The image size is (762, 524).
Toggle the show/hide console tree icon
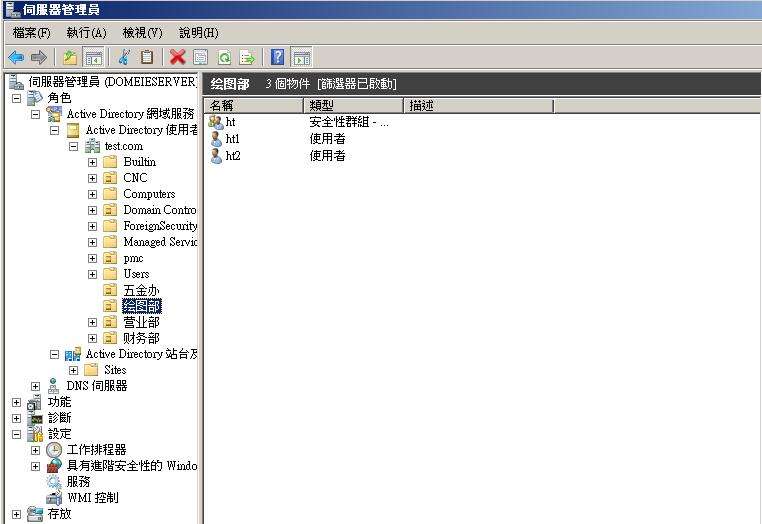[93, 57]
